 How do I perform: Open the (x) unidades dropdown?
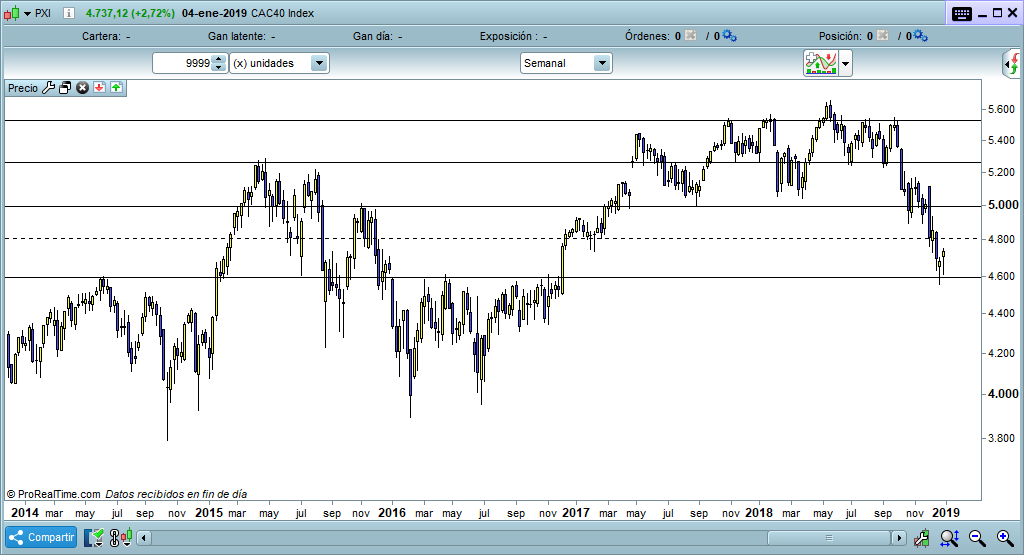[319, 63]
